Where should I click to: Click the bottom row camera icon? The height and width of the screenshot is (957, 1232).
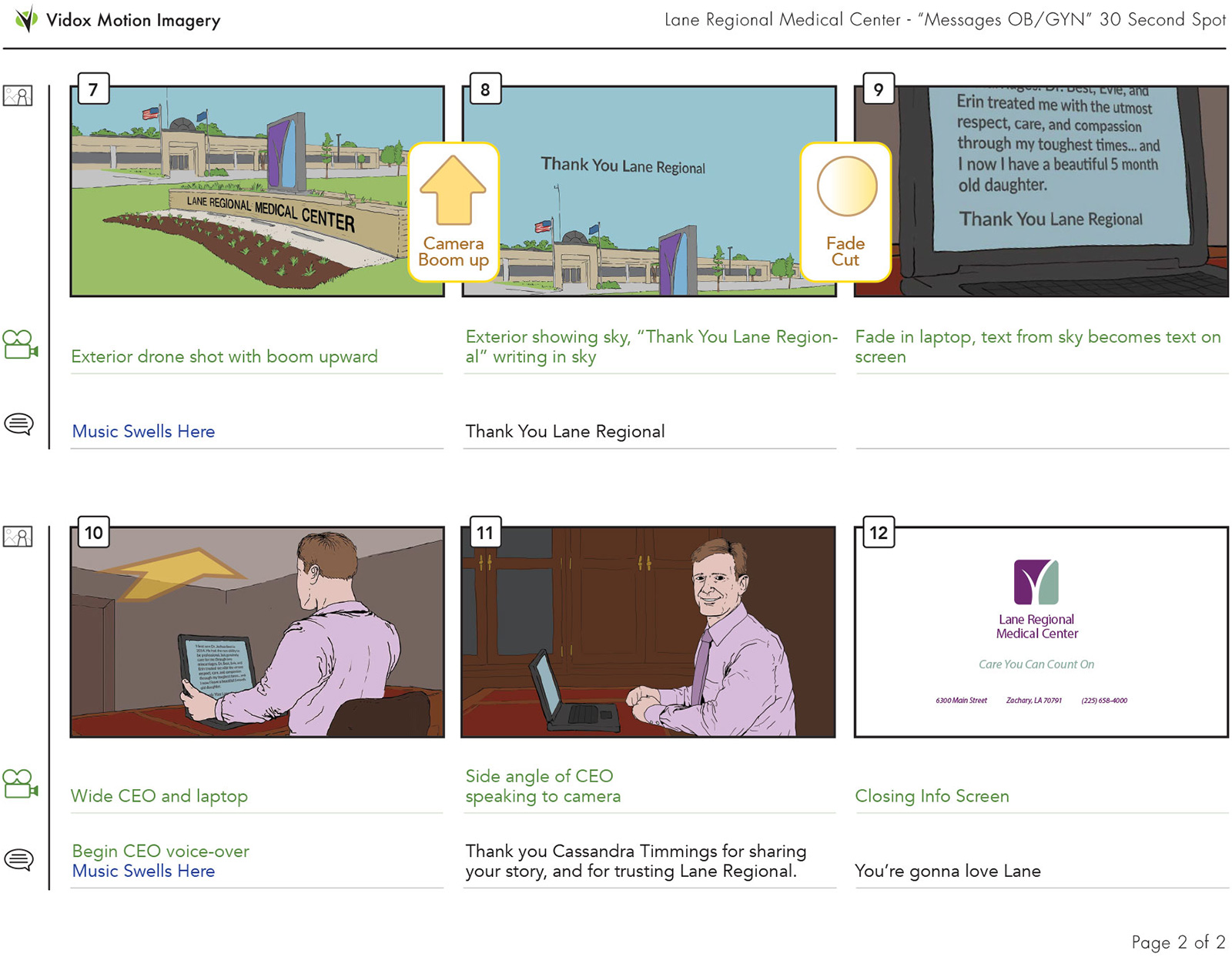point(20,784)
